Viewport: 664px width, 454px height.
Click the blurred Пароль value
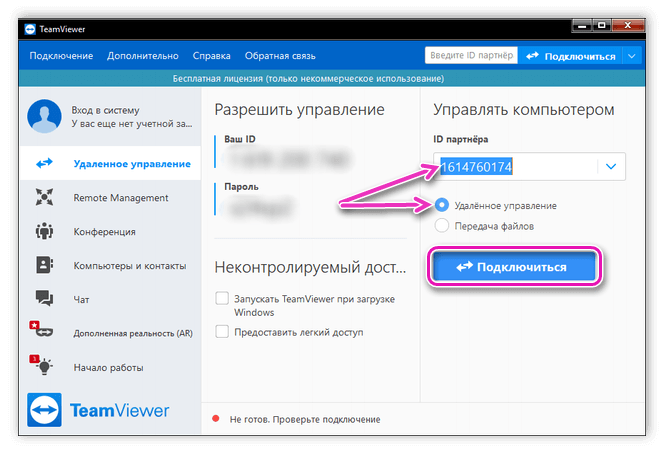262,207
